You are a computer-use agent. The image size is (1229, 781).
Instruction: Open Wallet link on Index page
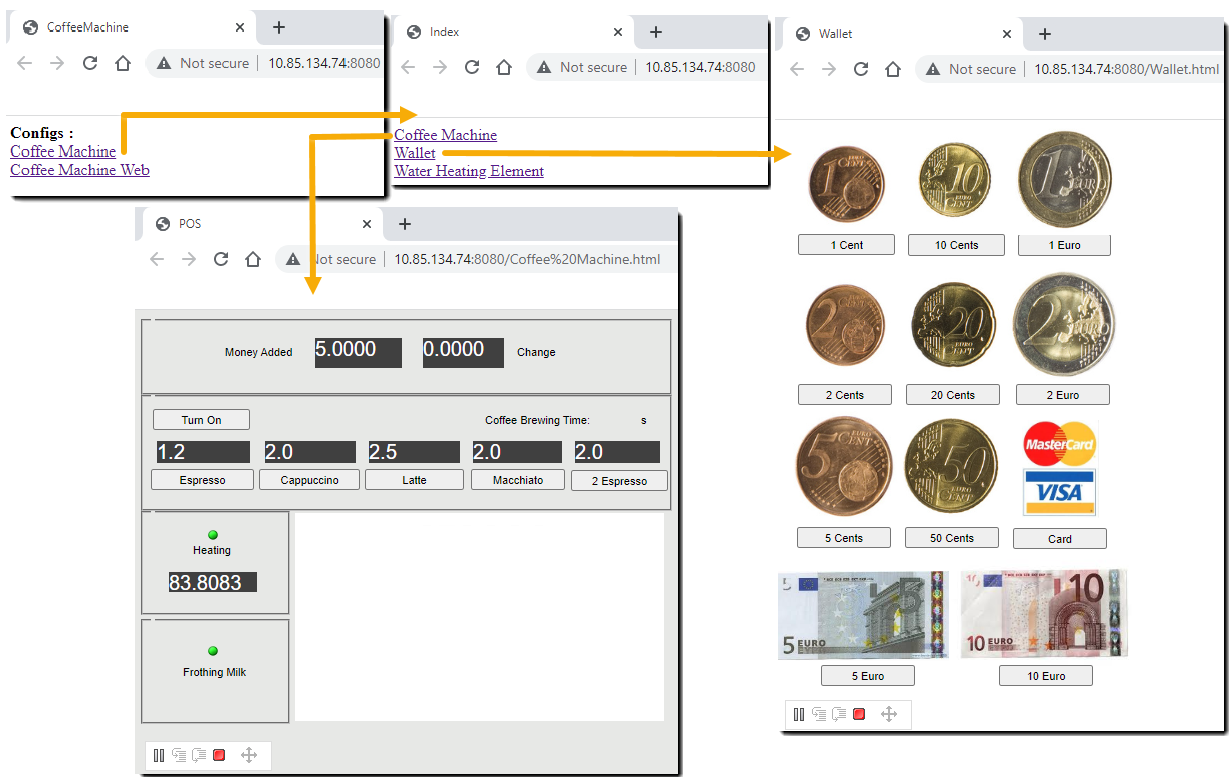(415, 153)
